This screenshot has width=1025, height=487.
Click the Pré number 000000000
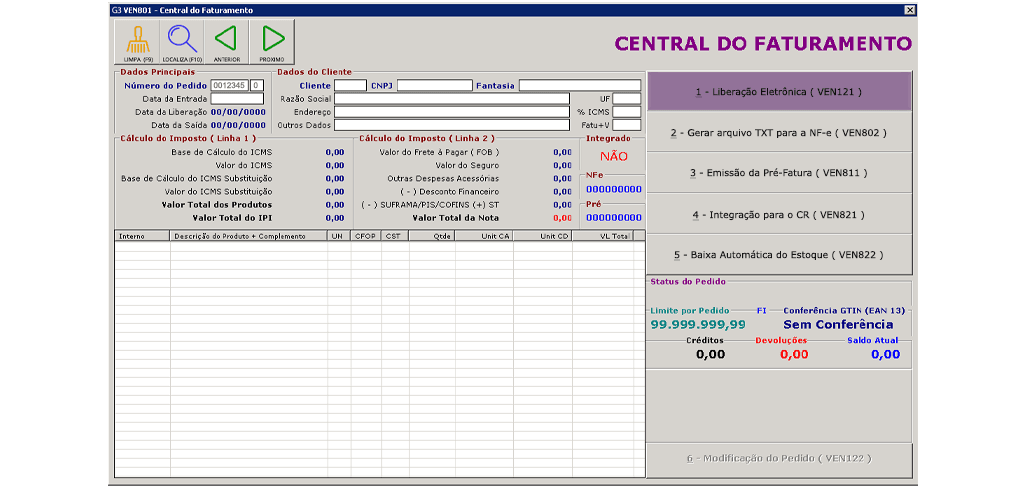(x=613, y=217)
